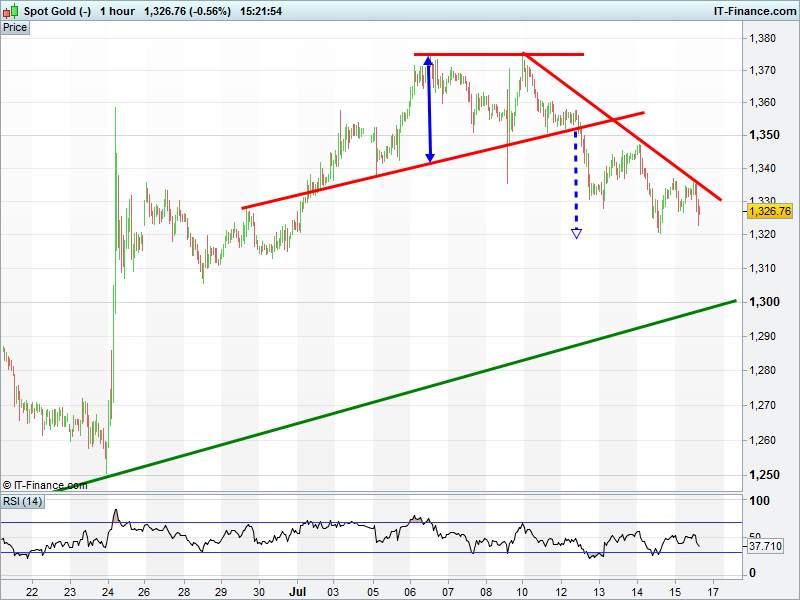This screenshot has height=600, width=800.
Task: Click the 1,370 price axis label
Action: (x=762, y=70)
